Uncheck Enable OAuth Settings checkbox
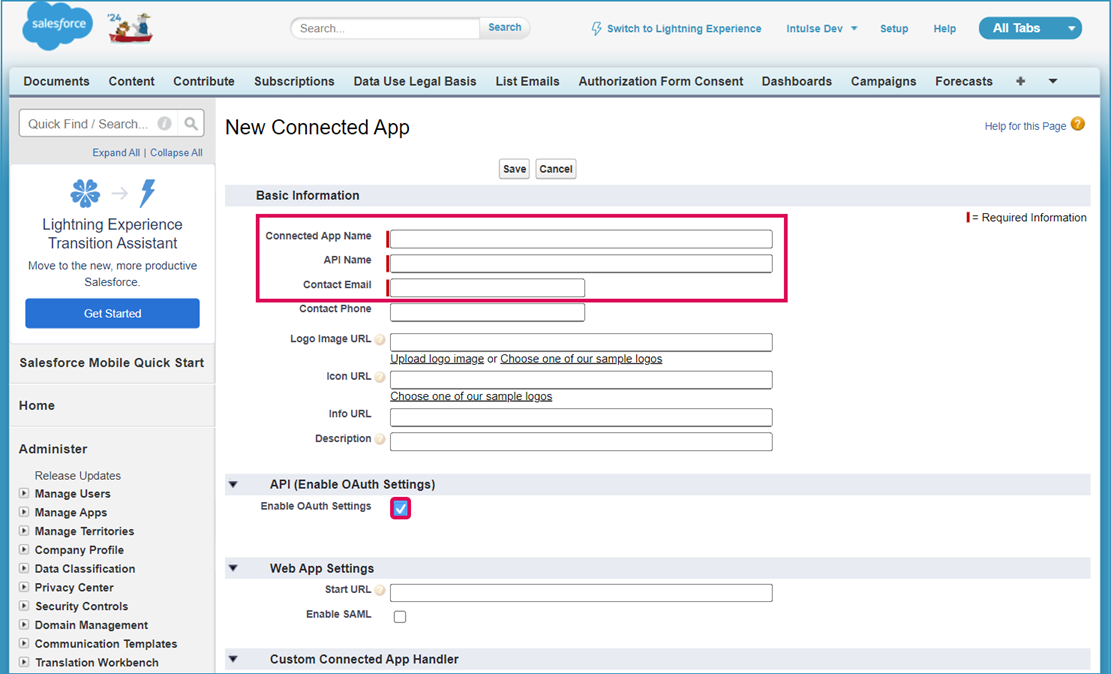 (400, 508)
